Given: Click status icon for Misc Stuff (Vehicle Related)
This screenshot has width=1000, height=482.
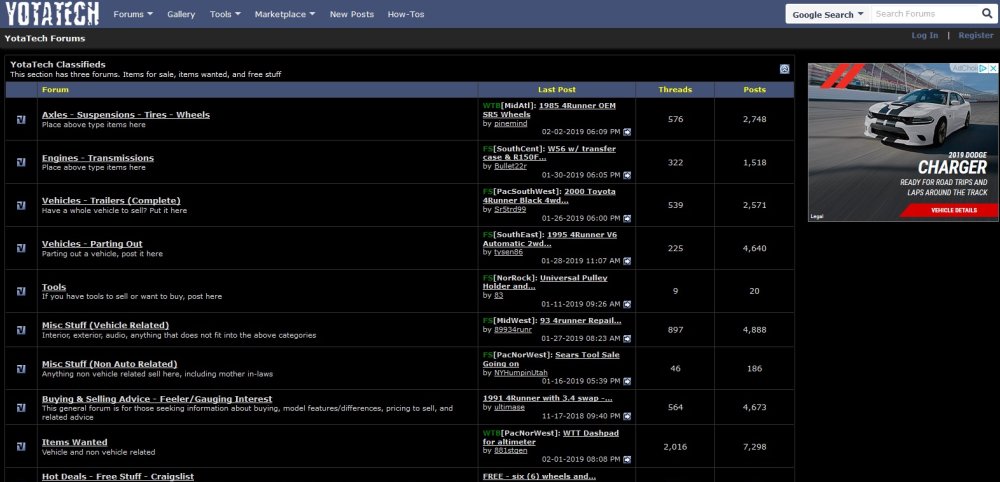Looking at the screenshot, I should click(21, 330).
